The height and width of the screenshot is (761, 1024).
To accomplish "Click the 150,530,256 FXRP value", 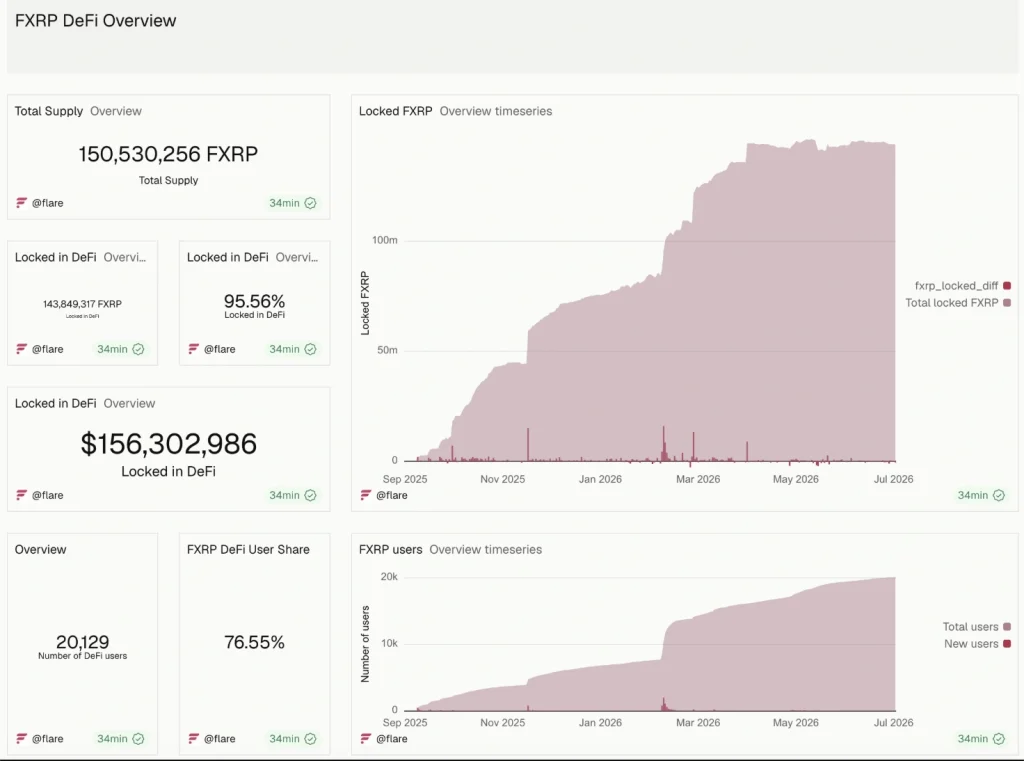I will click(168, 154).
